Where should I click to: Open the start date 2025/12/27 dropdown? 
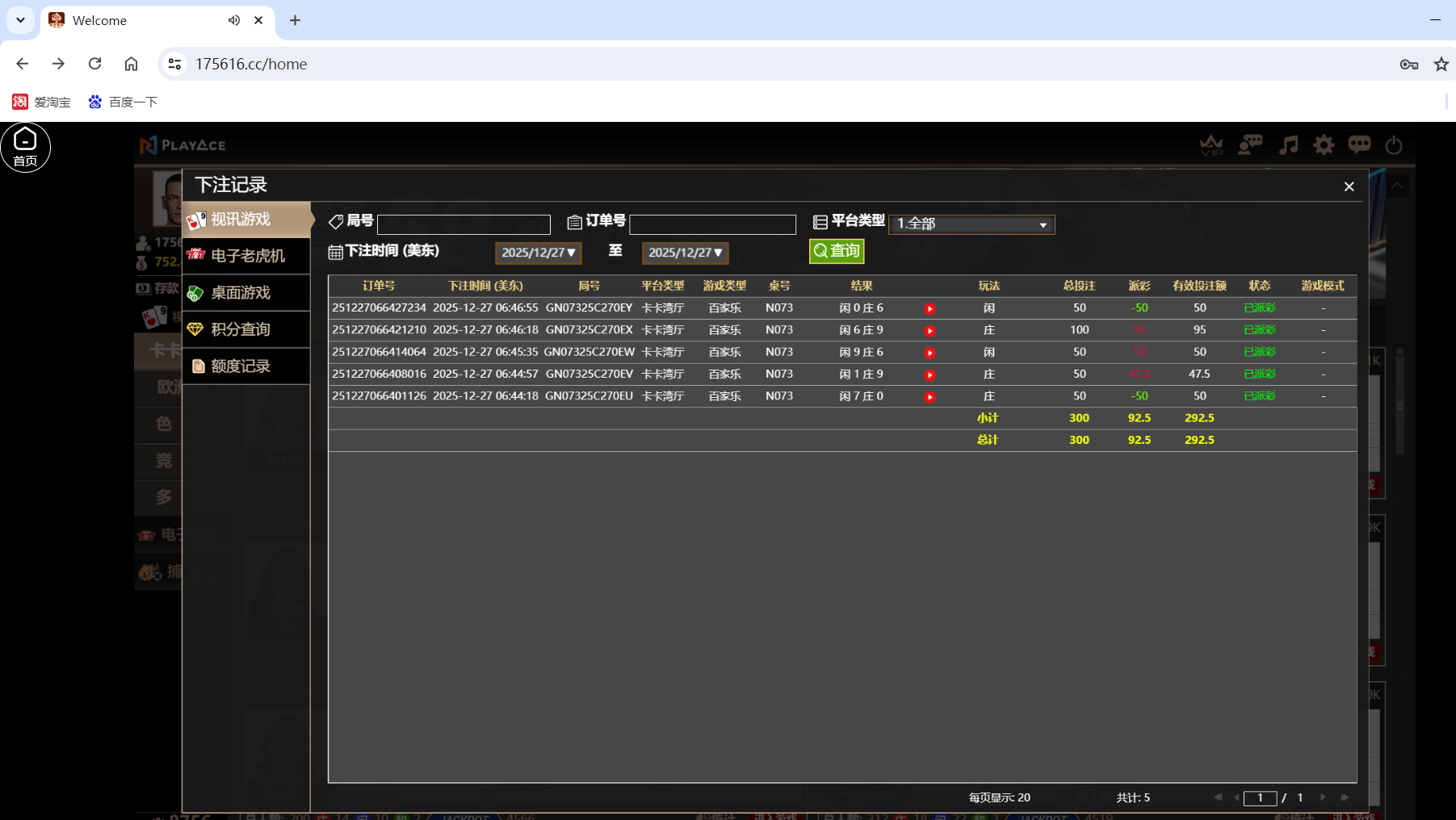click(x=538, y=253)
